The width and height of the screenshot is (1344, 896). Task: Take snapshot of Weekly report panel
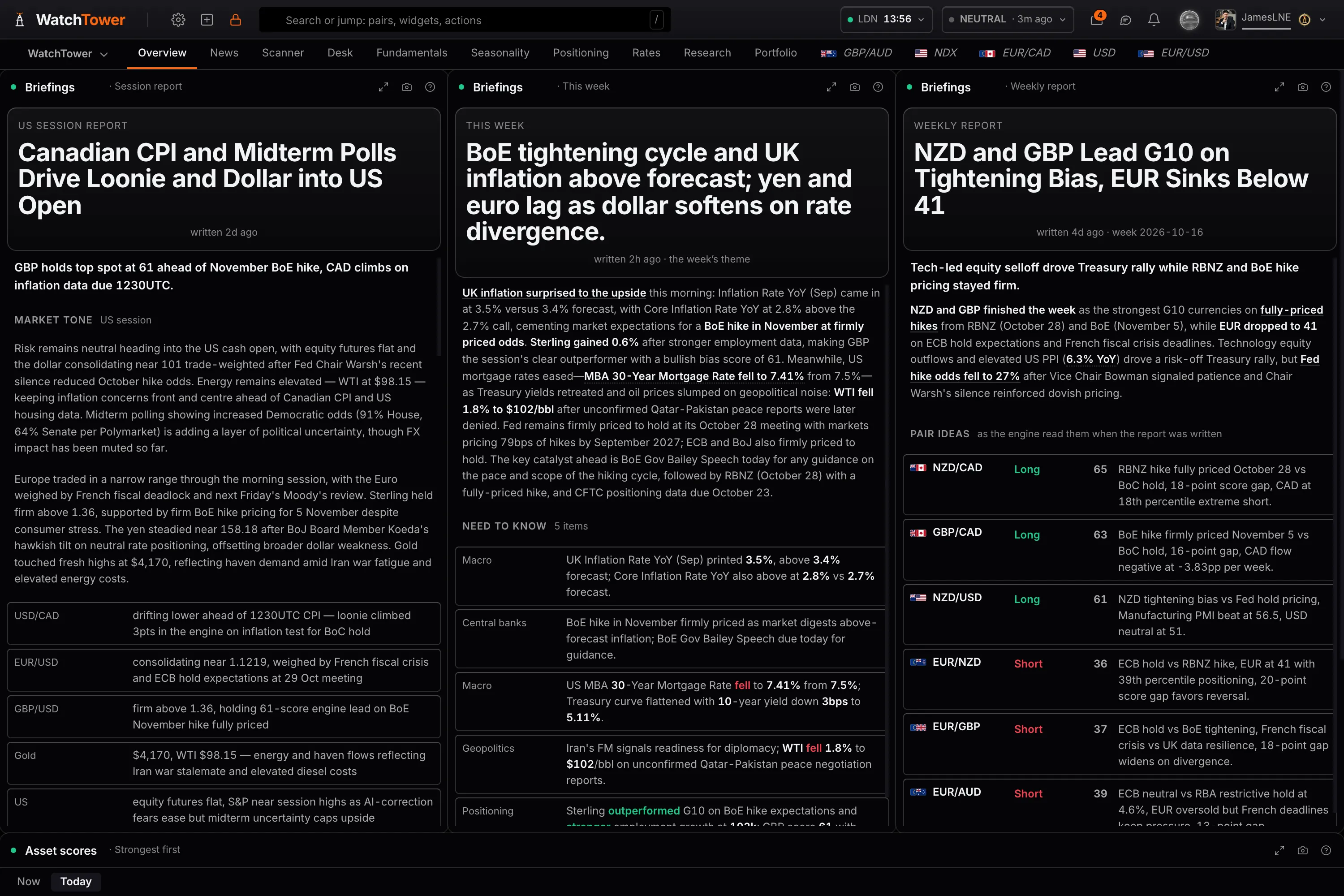pos(1303,87)
